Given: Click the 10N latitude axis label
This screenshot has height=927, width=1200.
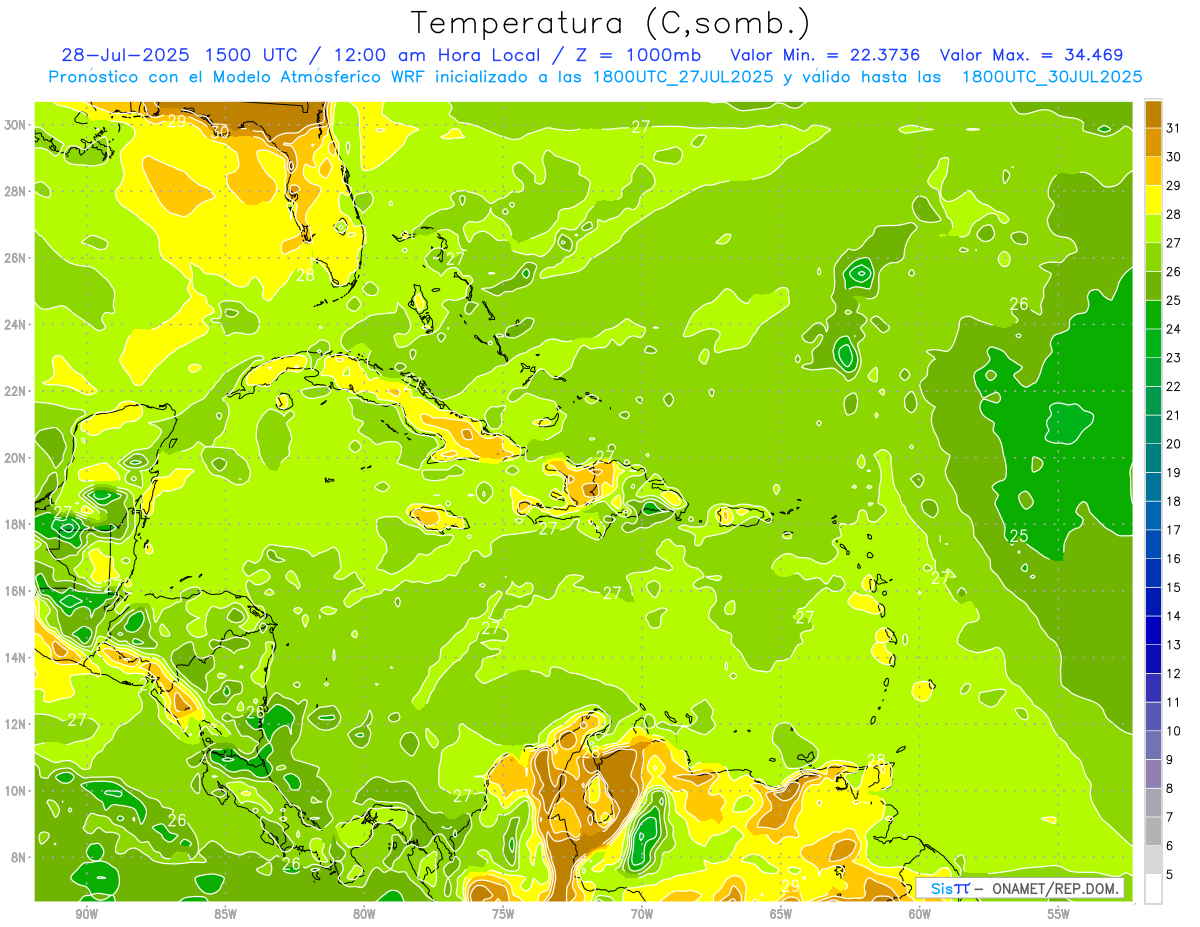Looking at the screenshot, I should pos(16,791).
